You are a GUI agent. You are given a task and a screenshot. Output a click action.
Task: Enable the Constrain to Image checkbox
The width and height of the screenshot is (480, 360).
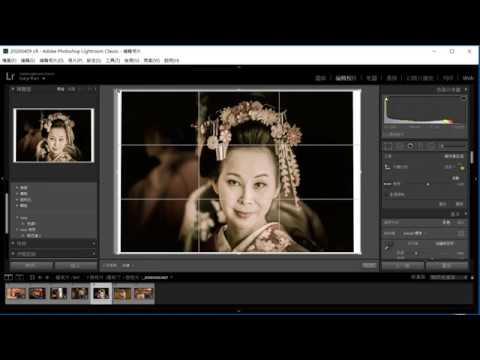tap(386, 194)
